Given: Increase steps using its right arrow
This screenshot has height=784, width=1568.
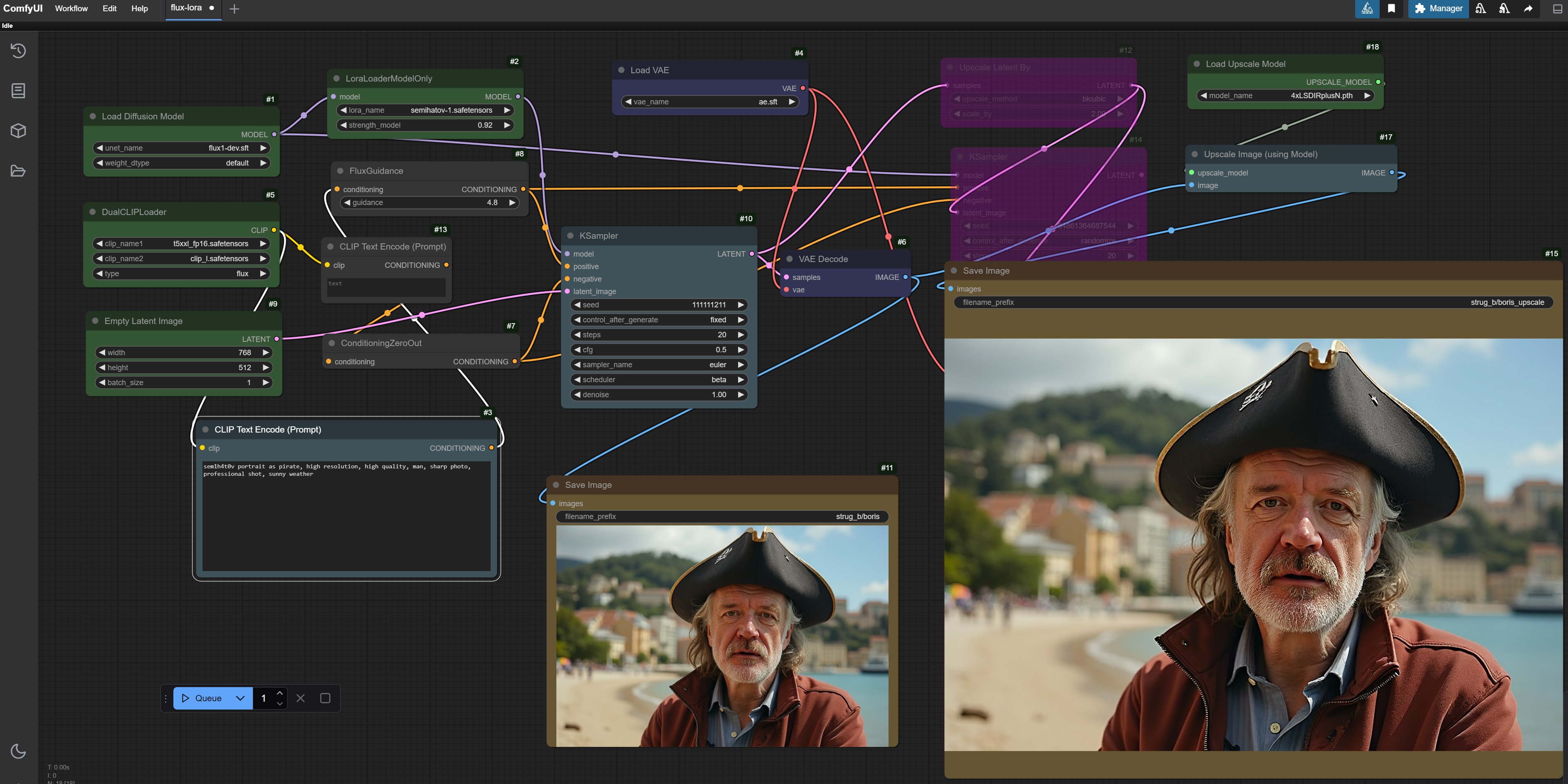Looking at the screenshot, I should tap(741, 335).
